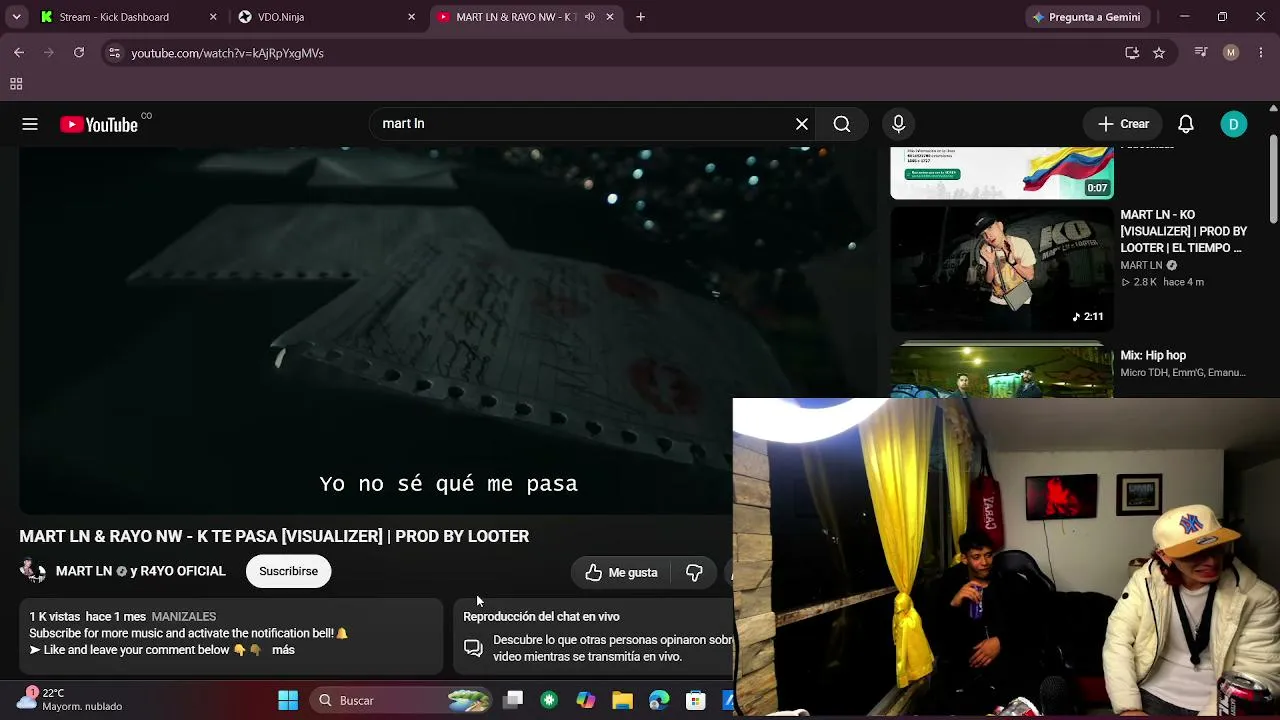Viewport: 1280px width, 720px height.
Task: Subscribe to the MART LN channel
Action: pos(288,571)
